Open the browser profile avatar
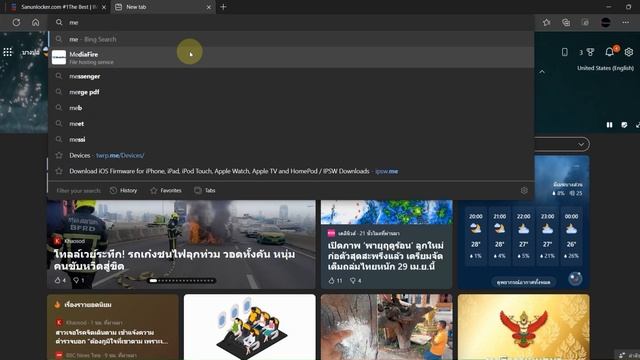Image resolution: width=640 pixels, height=360 pixels. [606, 22]
